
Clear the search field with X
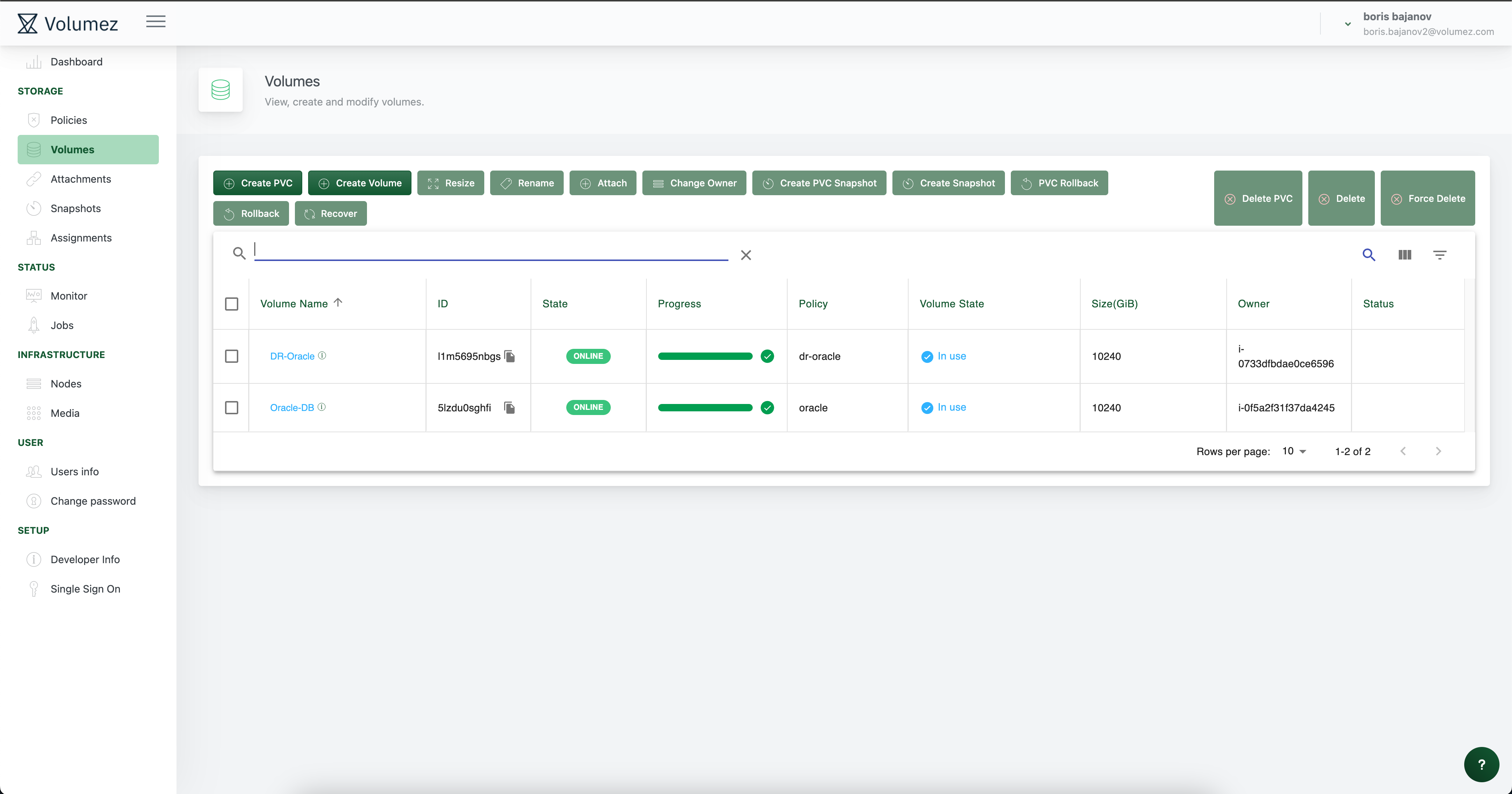point(745,255)
